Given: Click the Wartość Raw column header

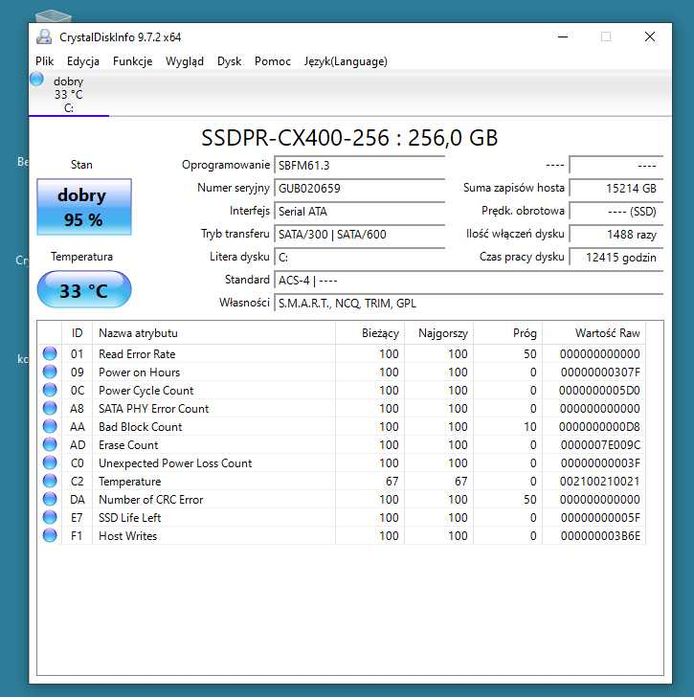Looking at the screenshot, I should coord(594,333).
